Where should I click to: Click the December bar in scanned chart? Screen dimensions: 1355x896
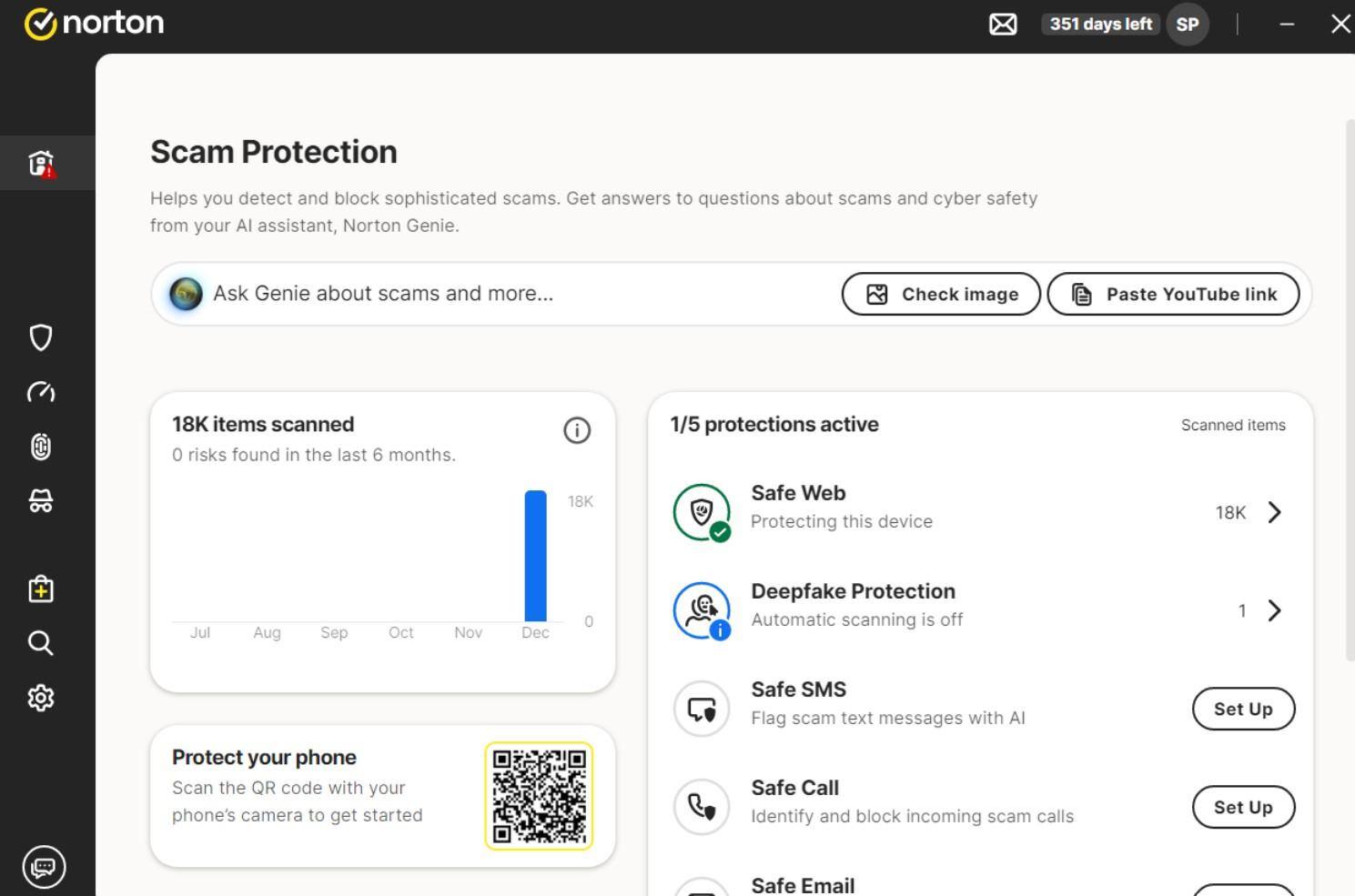coord(535,556)
